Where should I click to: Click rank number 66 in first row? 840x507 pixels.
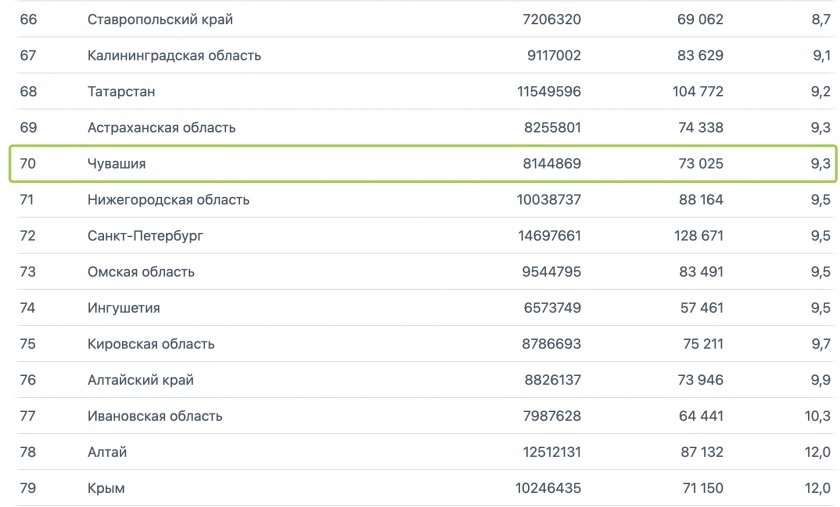(x=28, y=19)
